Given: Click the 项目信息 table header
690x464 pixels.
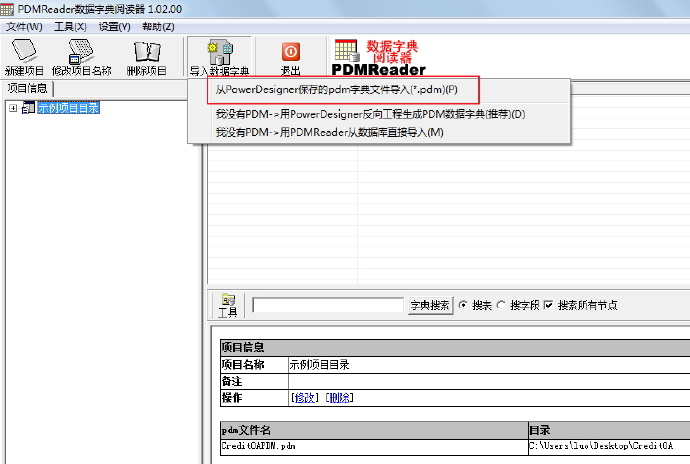Looking at the screenshot, I should (455, 347).
